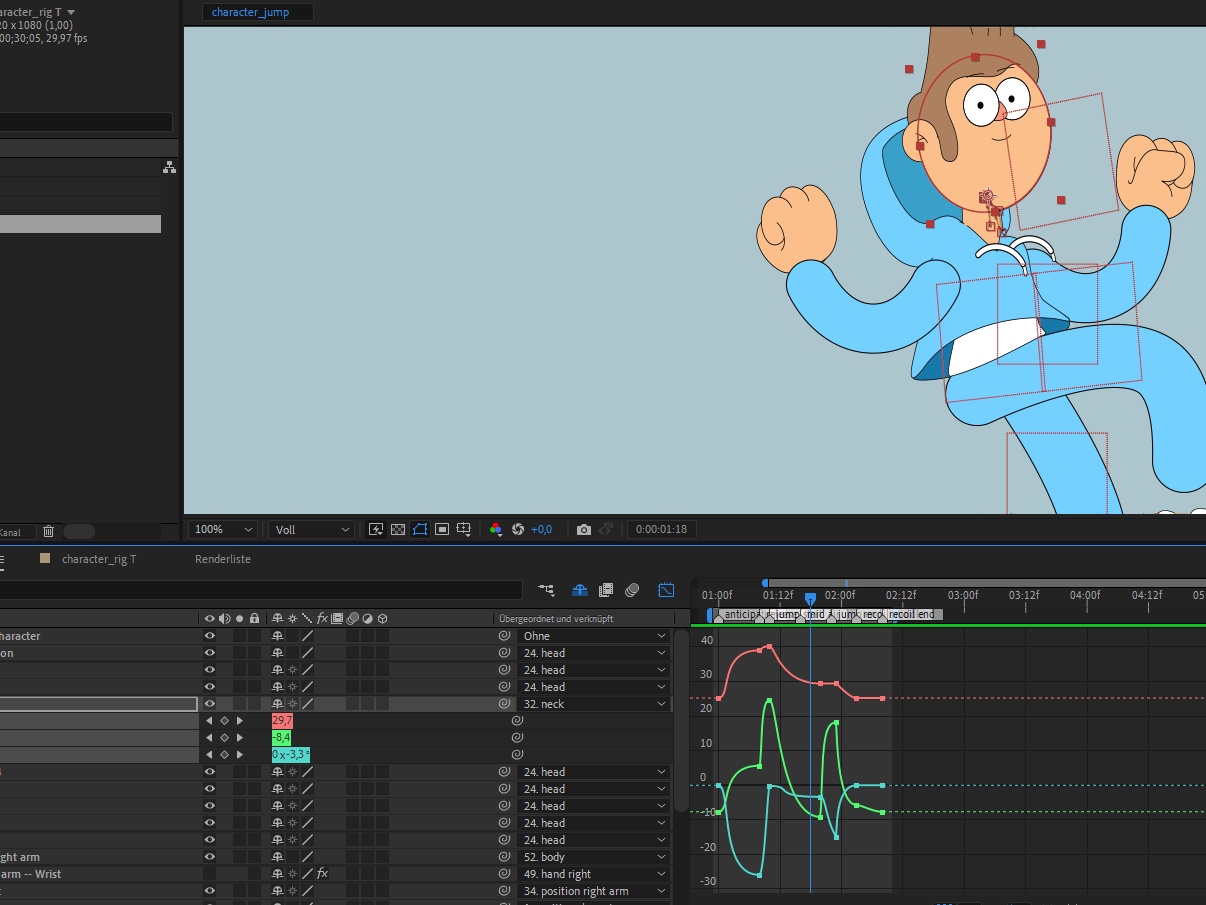Toggle lock box on the 52. body row
This screenshot has height=905, width=1206.
[255, 857]
